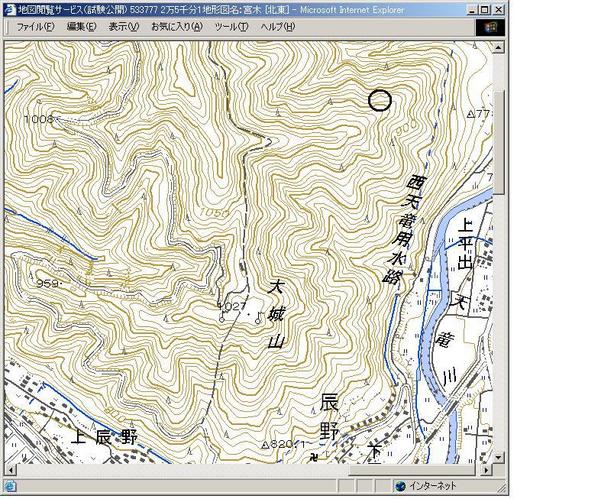Screen dimensions: 614x499
Task: Click the インターネット zone label
Action: coord(433,486)
